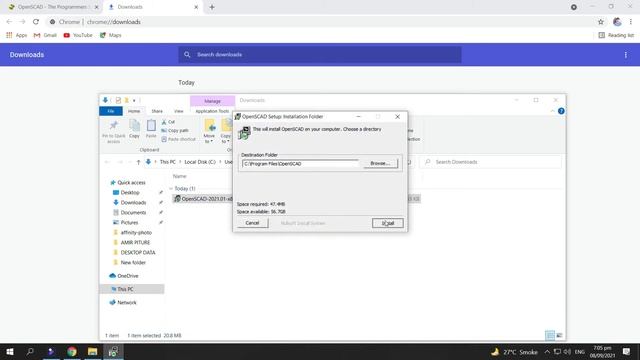Viewport: 640px width, 360px height.
Task: Click Install in the OpenSCAD setup dialog
Action: (x=387, y=223)
